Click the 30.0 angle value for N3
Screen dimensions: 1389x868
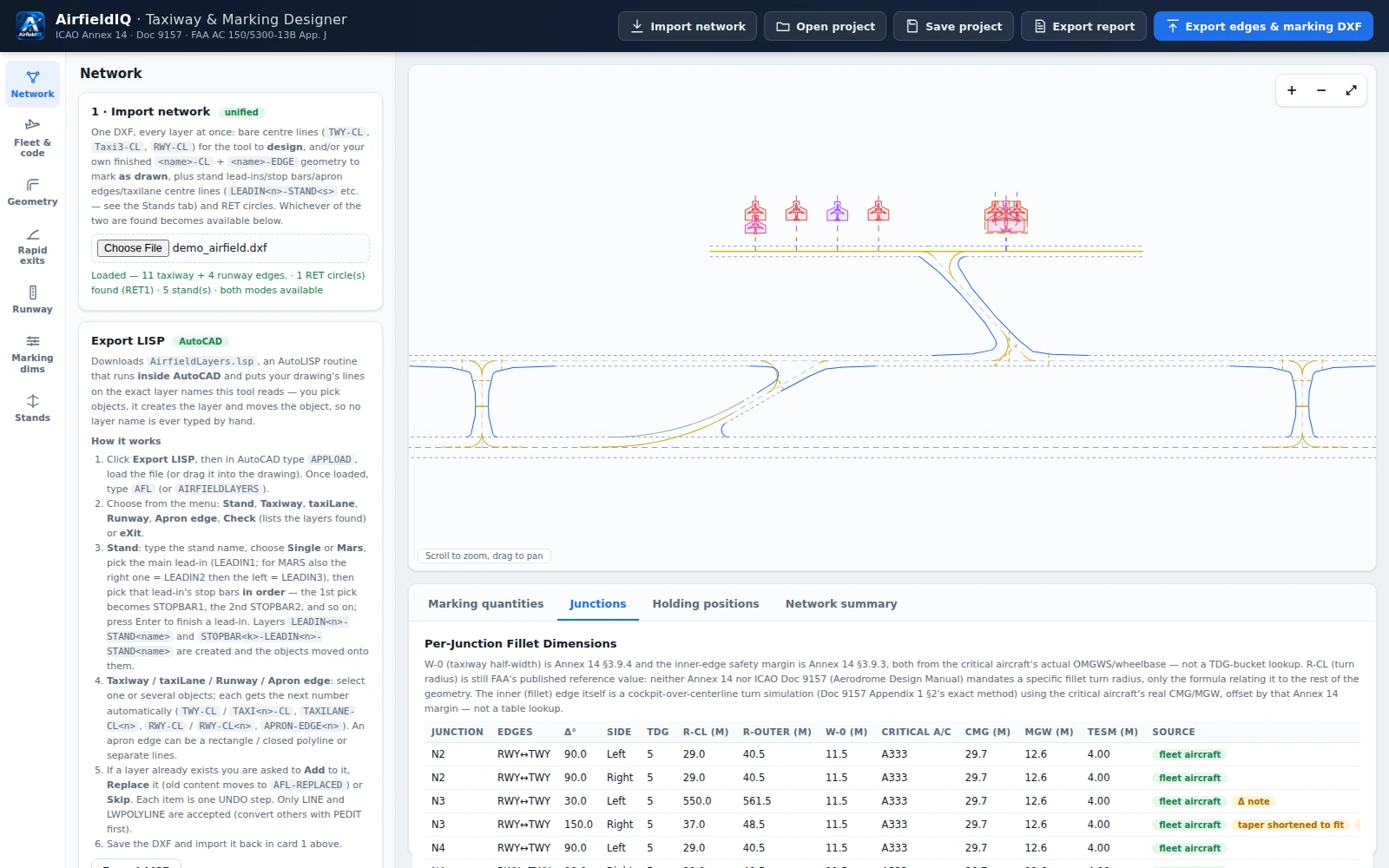pos(576,801)
